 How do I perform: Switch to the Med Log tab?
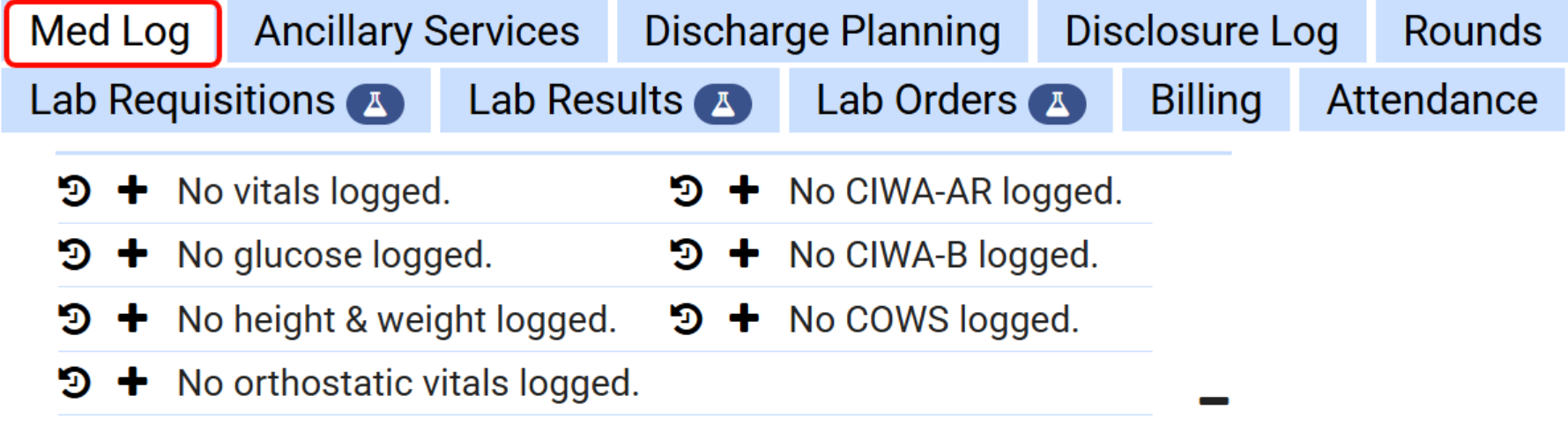point(111,33)
